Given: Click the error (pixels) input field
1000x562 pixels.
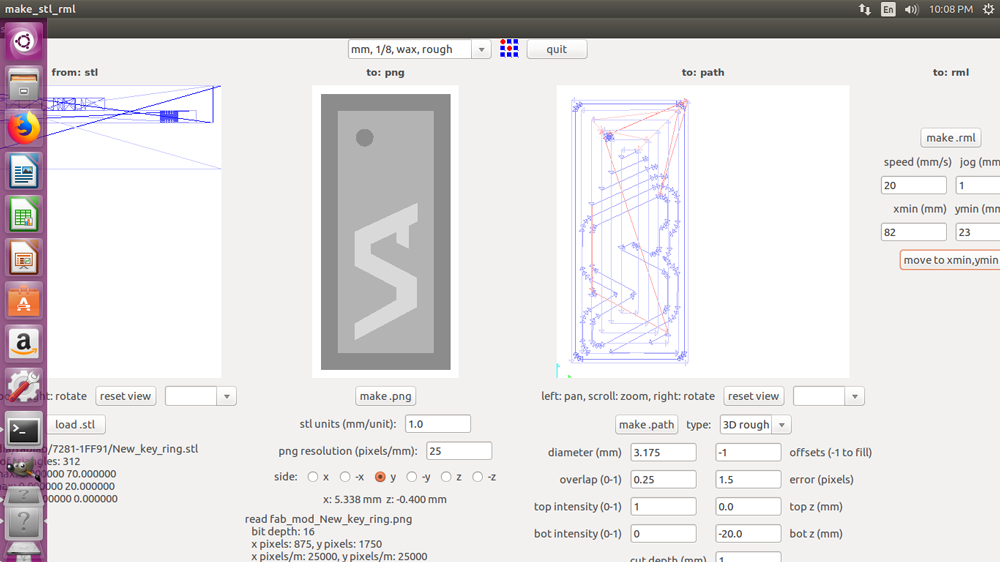Looking at the screenshot, I should (748, 480).
